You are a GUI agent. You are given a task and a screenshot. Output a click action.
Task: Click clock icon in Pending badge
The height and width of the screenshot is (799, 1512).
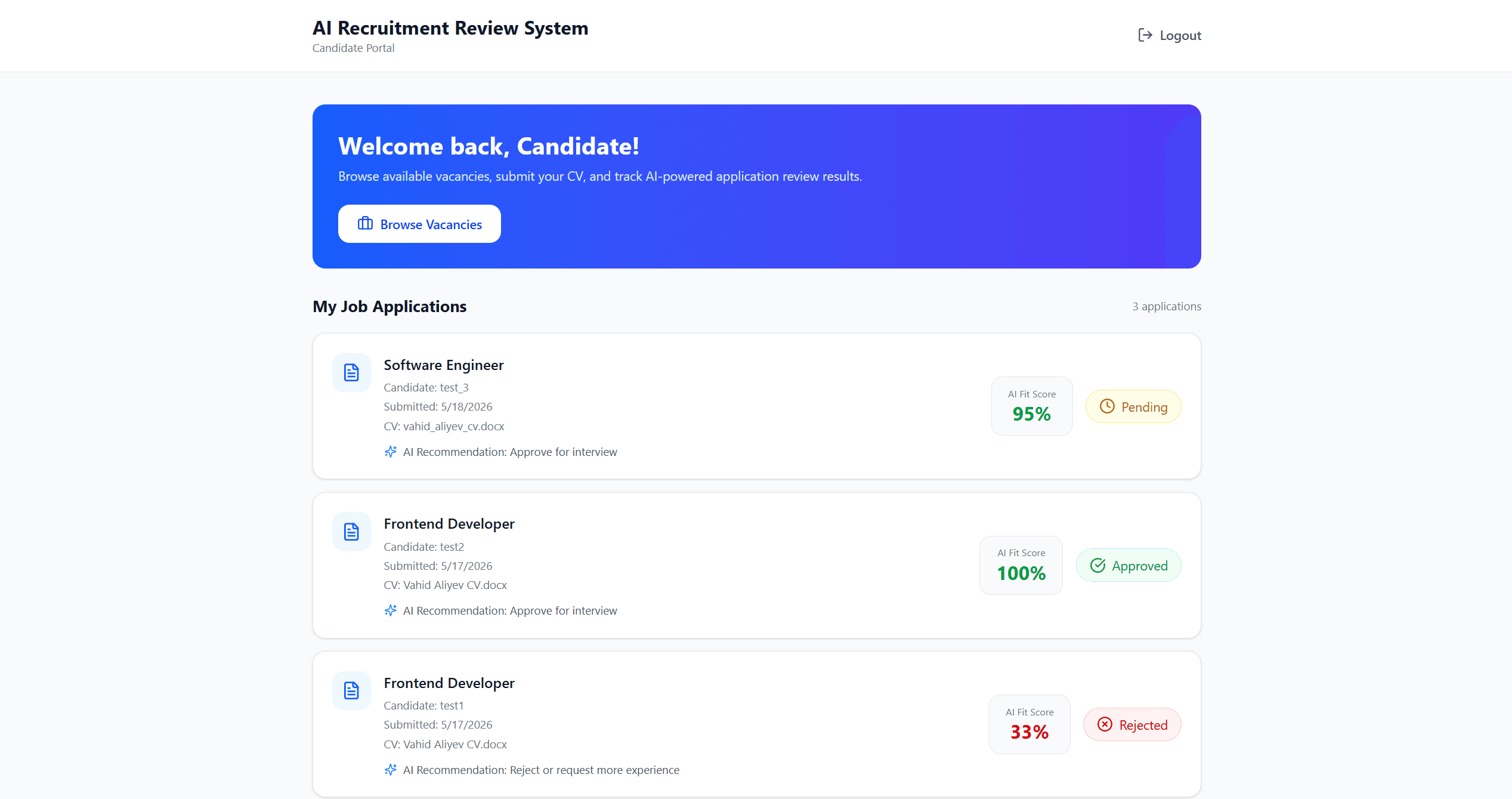click(x=1107, y=406)
